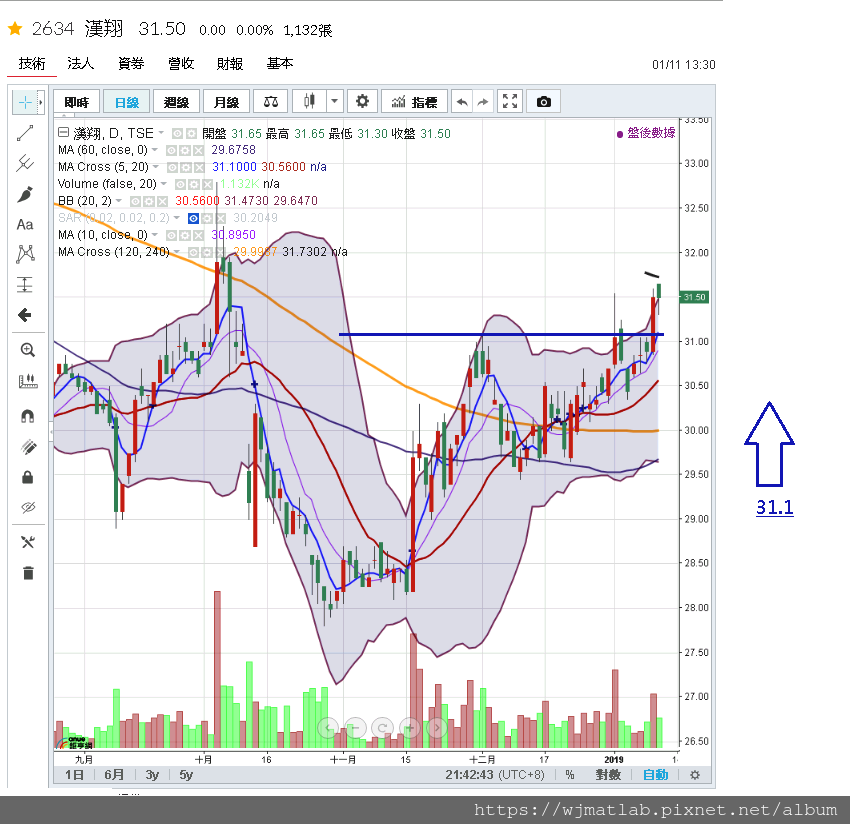The height and width of the screenshot is (824, 850).
Task: Set time range to 3y
Action: pos(152,775)
